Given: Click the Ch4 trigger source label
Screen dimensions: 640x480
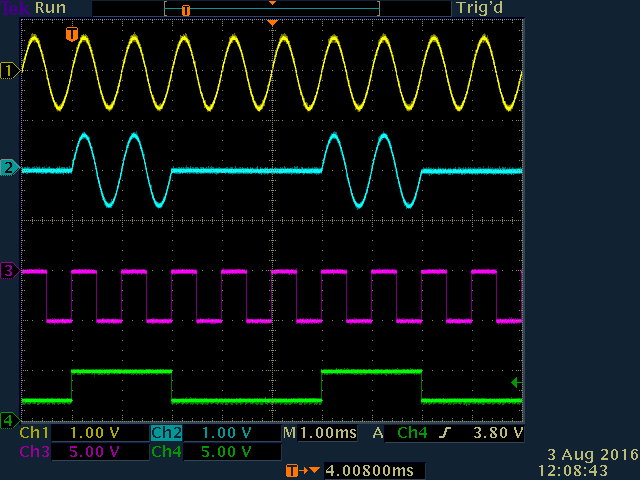Looking at the screenshot, I should (x=412, y=433).
